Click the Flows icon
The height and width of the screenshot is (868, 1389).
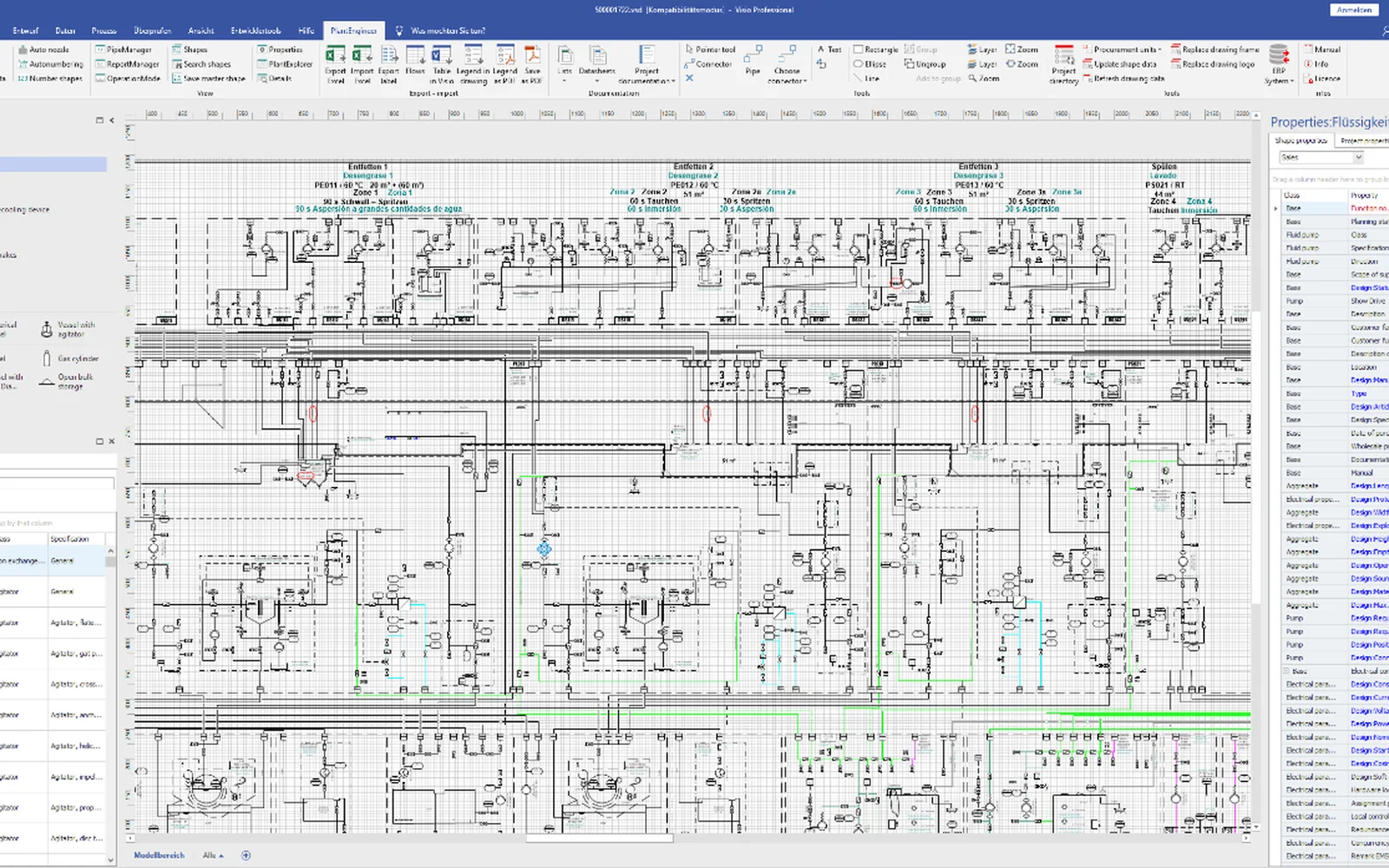(x=415, y=61)
